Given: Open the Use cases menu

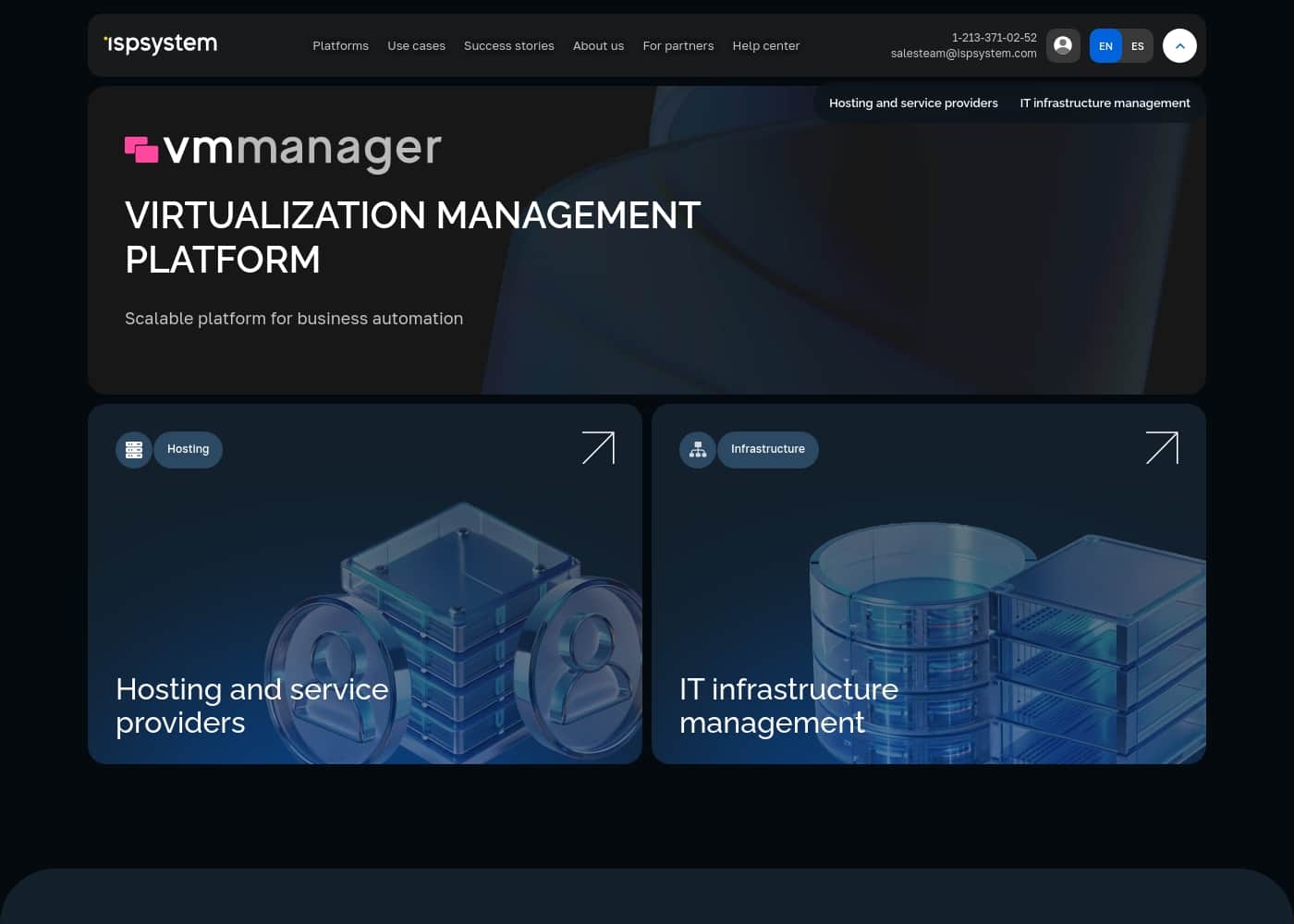Looking at the screenshot, I should [x=416, y=45].
